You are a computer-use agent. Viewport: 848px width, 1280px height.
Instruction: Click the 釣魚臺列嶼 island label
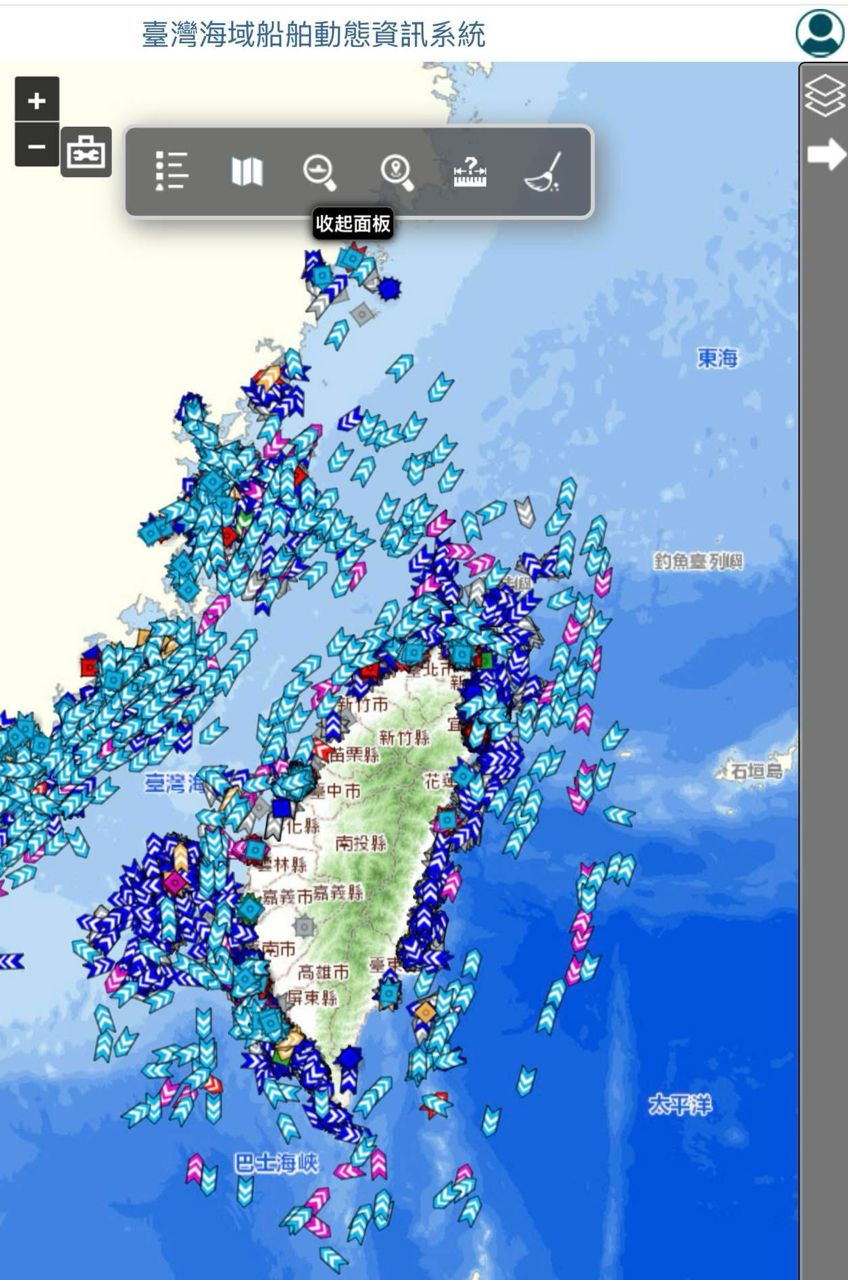click(699, 562)
